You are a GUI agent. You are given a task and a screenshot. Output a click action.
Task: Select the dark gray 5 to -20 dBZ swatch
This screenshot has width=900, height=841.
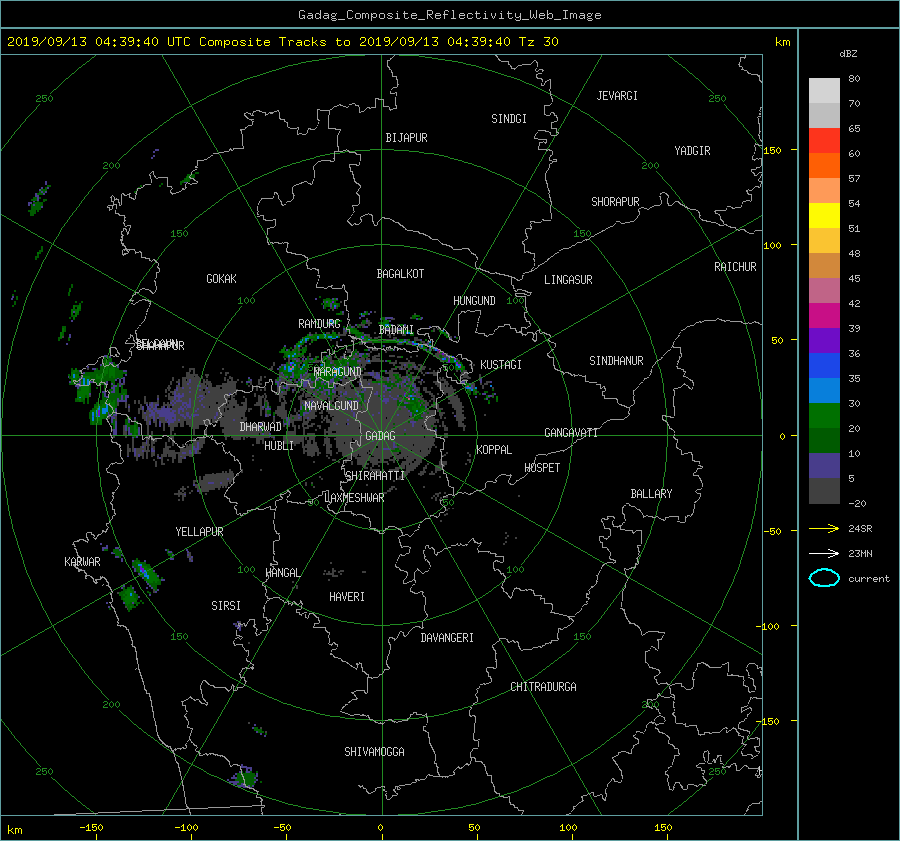824,491
